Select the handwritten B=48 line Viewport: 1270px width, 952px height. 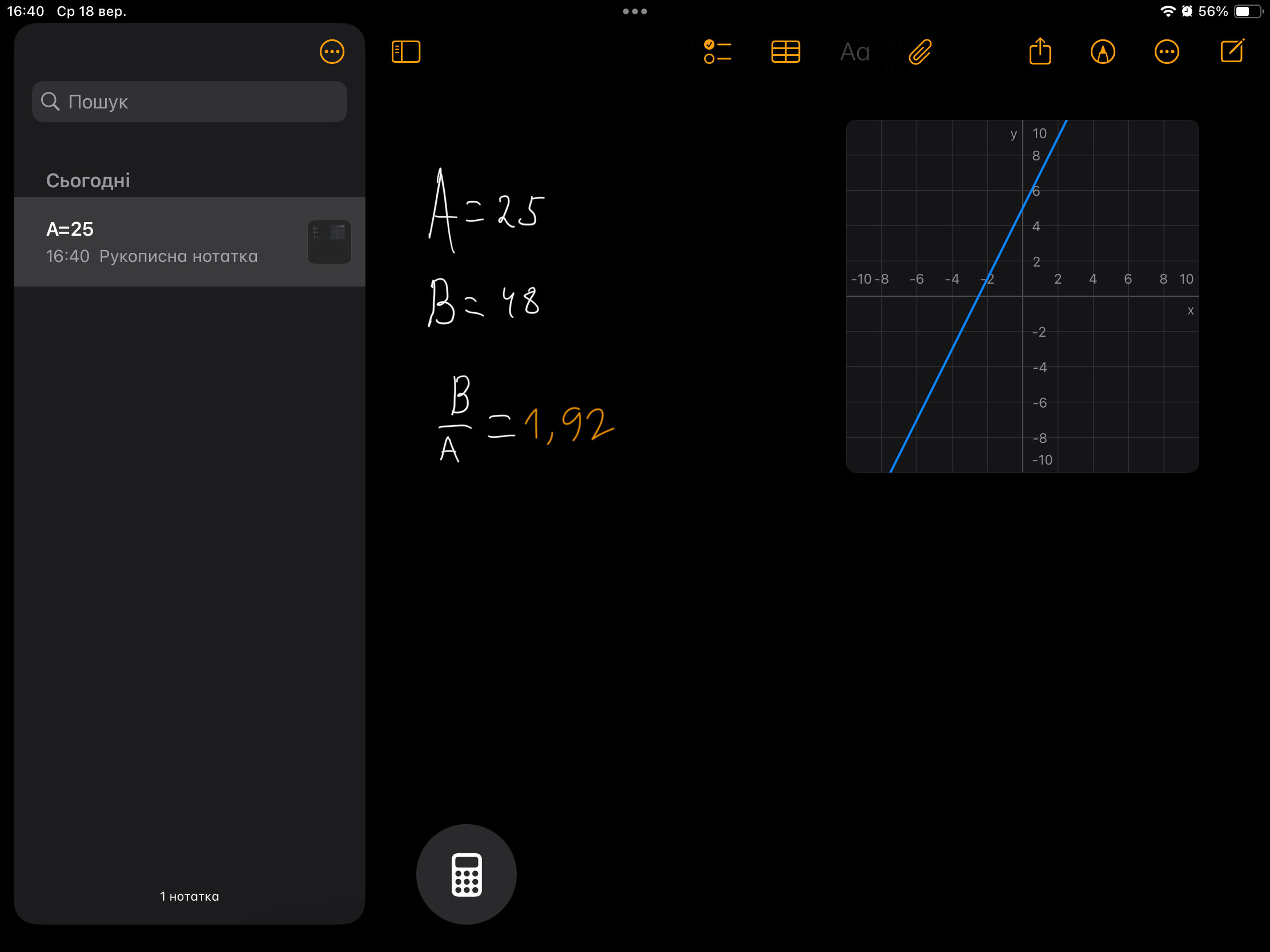484,302
